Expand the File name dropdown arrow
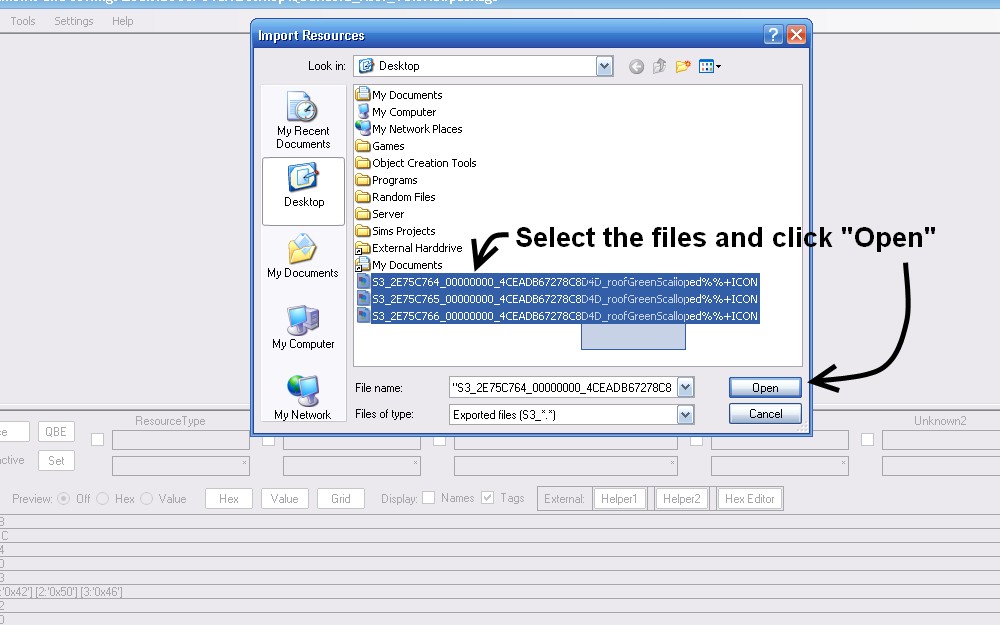 pos(685,387)
